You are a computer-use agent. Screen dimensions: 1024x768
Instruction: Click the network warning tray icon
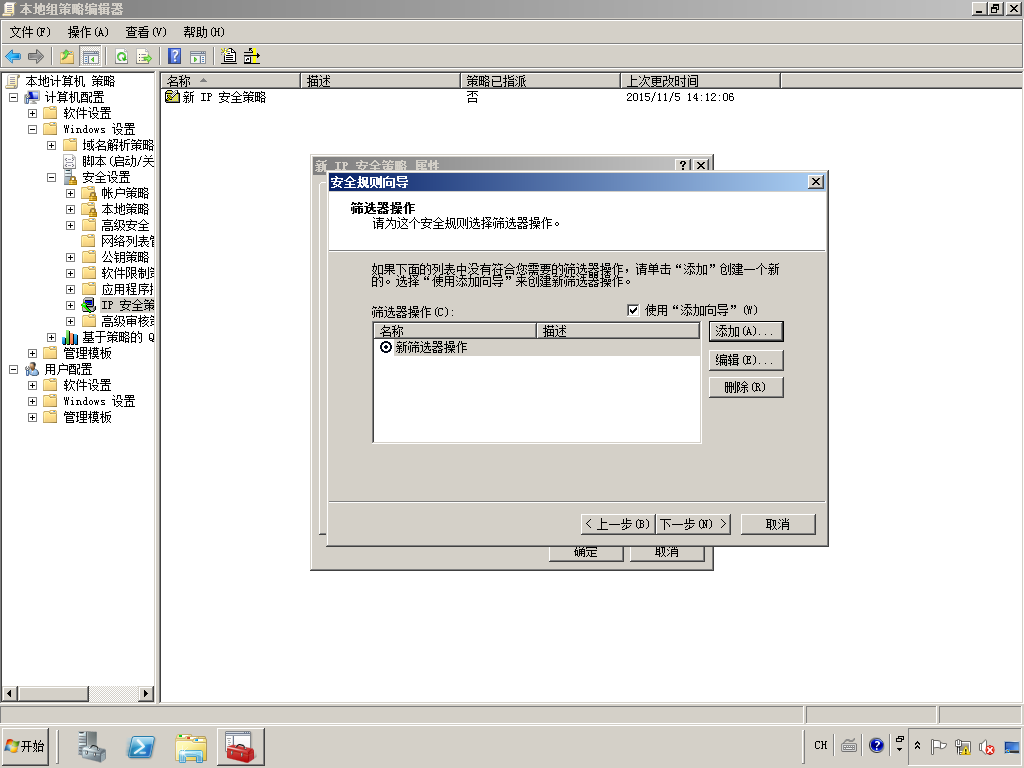(963, 746)
